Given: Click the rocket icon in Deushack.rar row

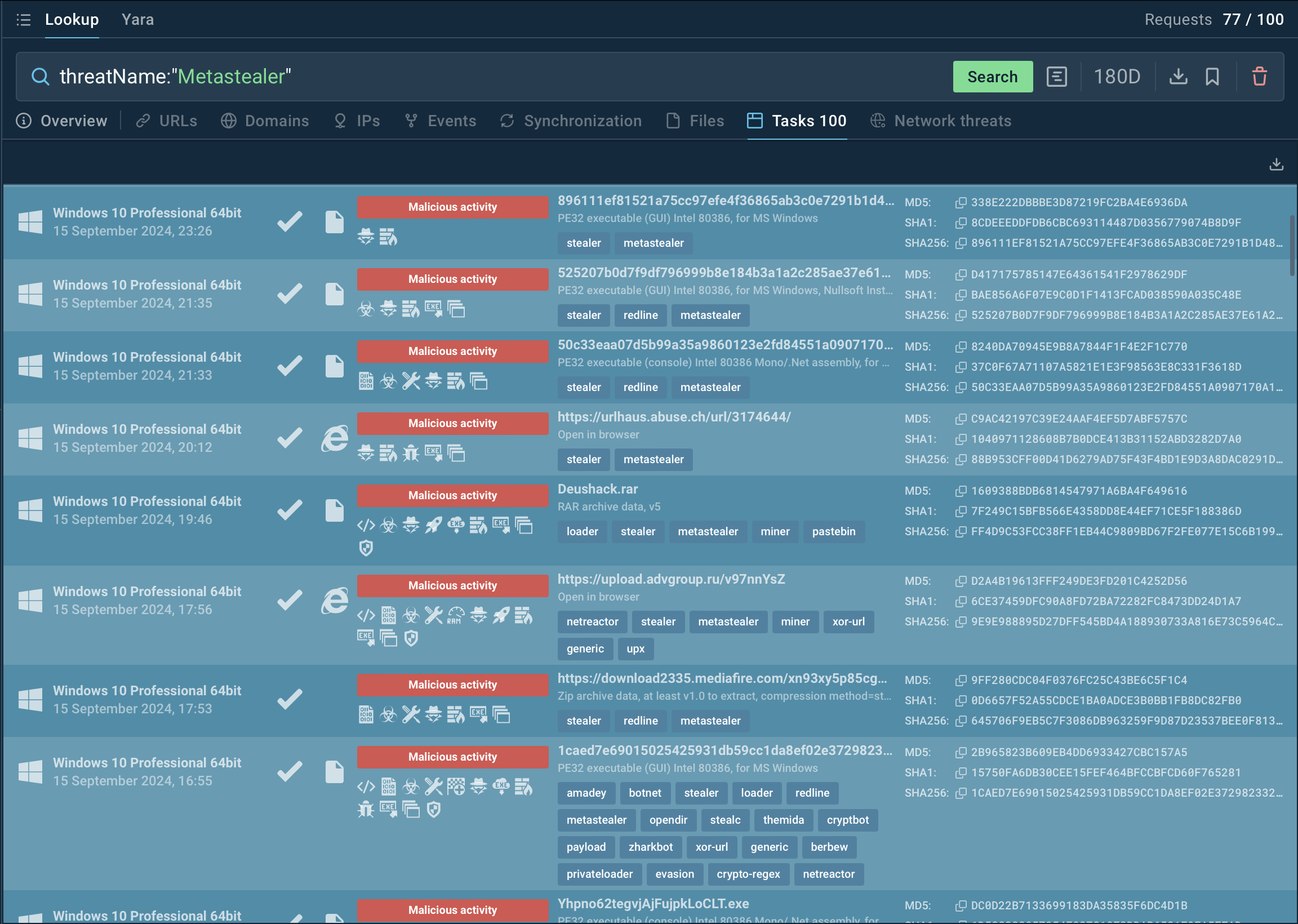Looking at the screenshot, I should point(433,525).
